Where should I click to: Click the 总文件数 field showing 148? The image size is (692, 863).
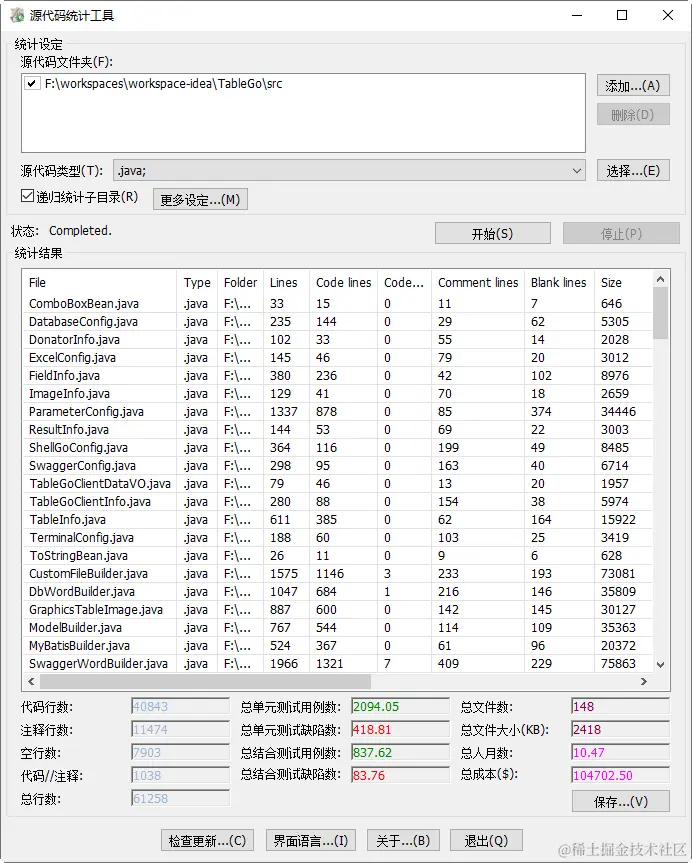point(620,706)
